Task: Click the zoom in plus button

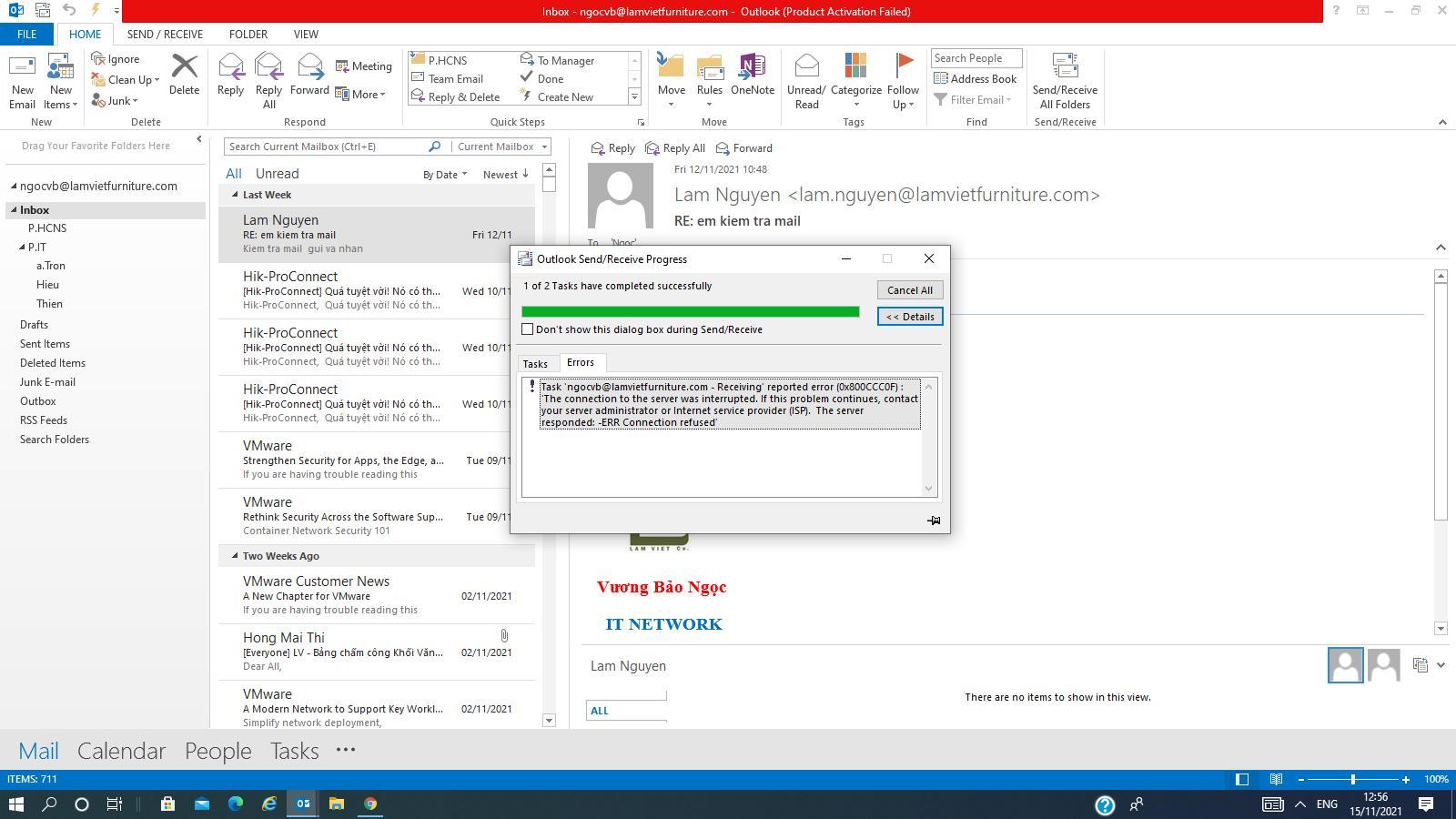Action: point(1406,779)
